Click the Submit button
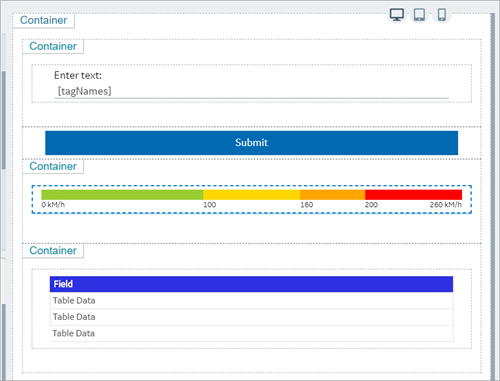Screen dimensions: 500x381 [x=251, y=143]
